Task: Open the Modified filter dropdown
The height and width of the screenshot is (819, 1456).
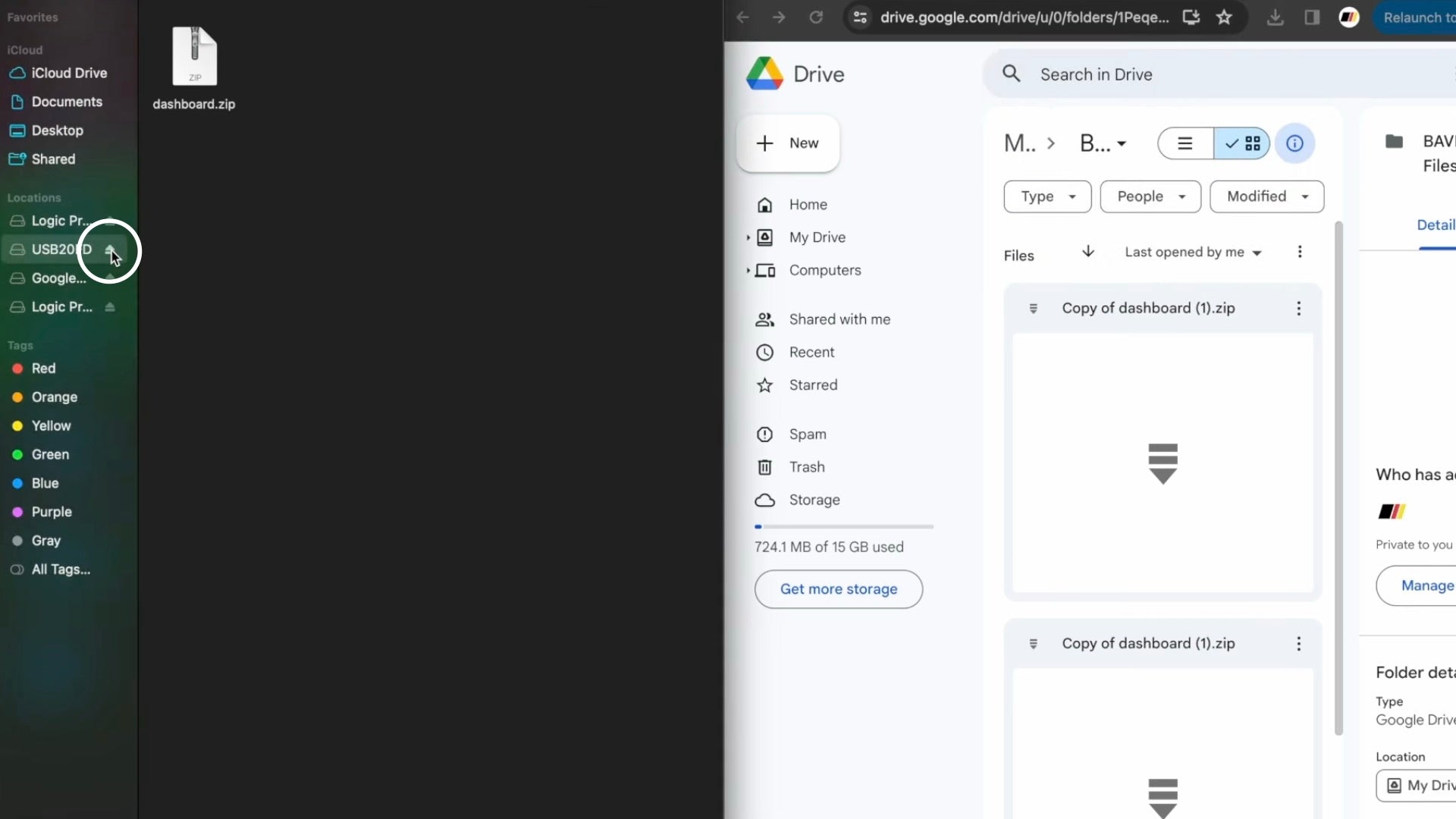Action: click(1266, 196)
